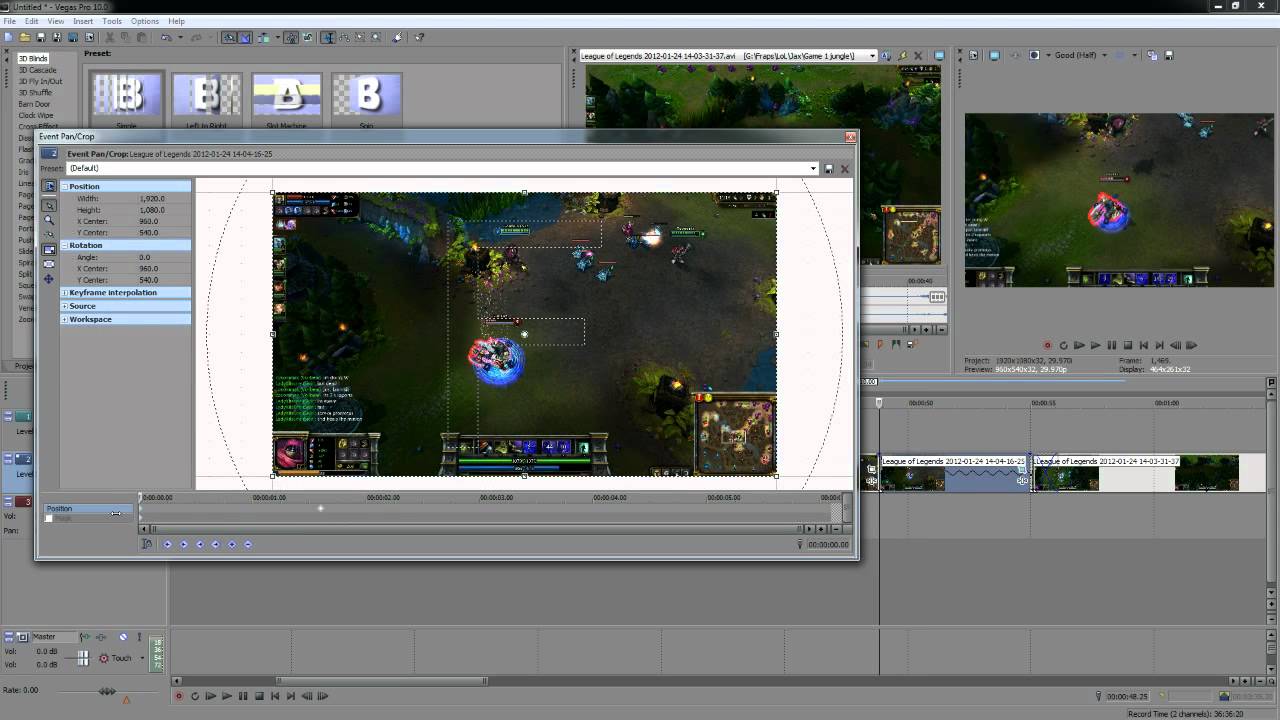1280x720 pixels.
Task: Open the Options menu
Action: [145, 21]
